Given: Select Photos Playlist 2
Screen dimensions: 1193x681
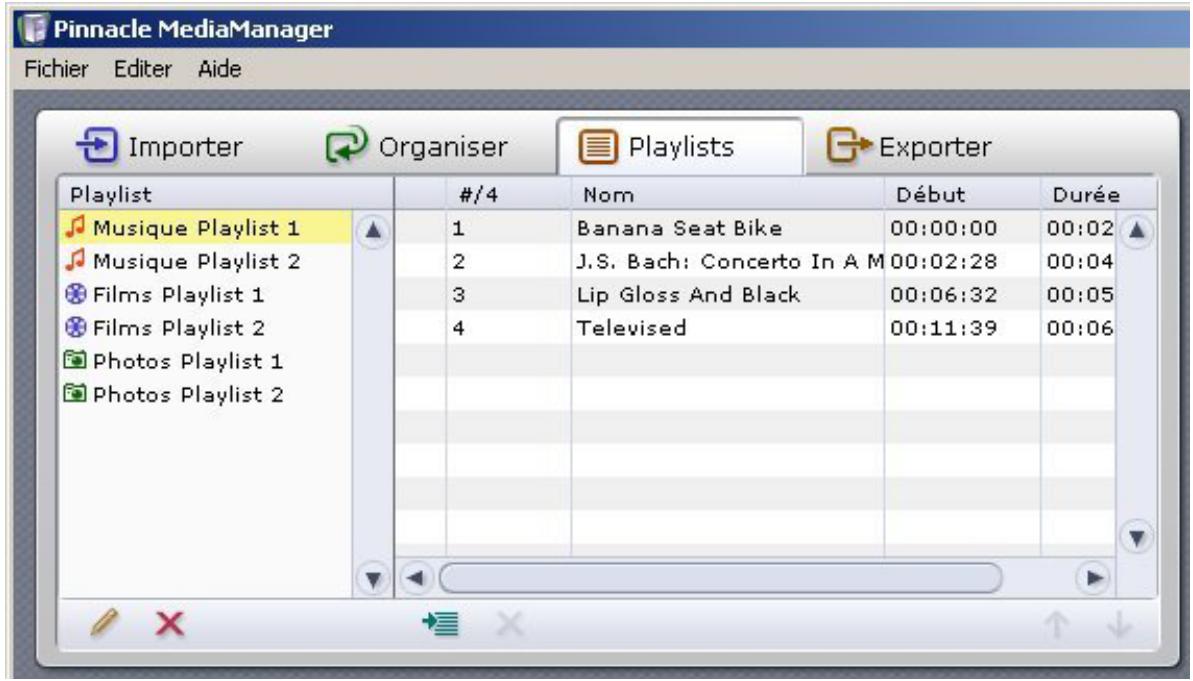Looking at the screenshot, I should point(205,395).
